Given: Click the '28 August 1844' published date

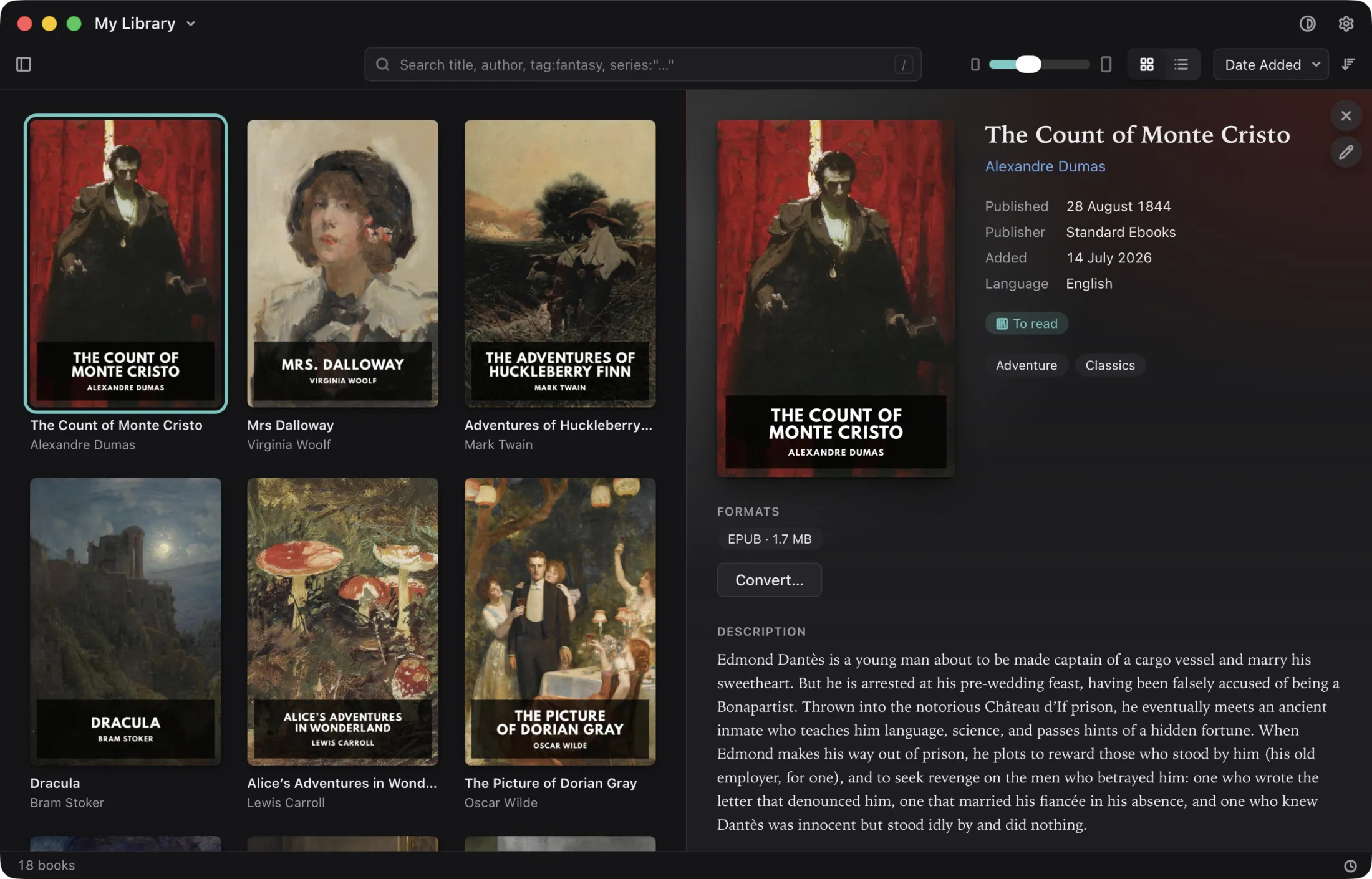Looking at the screenshot, I should click(1118, 206).
